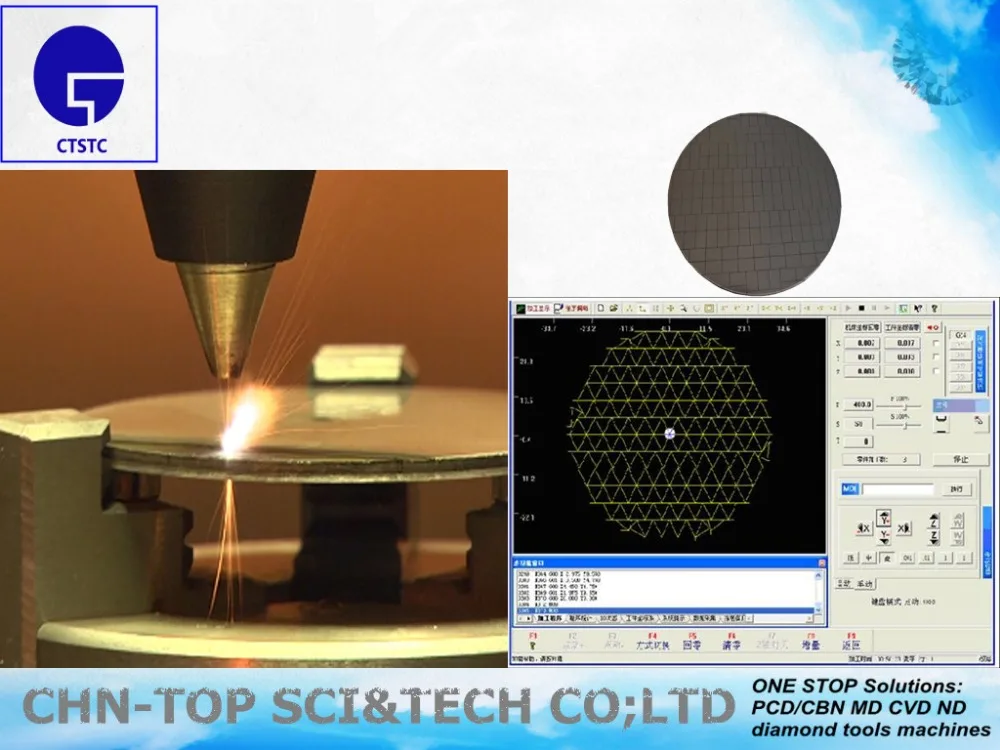
Task: Click the Y-plus jog up button
Action: coord(884,518)
